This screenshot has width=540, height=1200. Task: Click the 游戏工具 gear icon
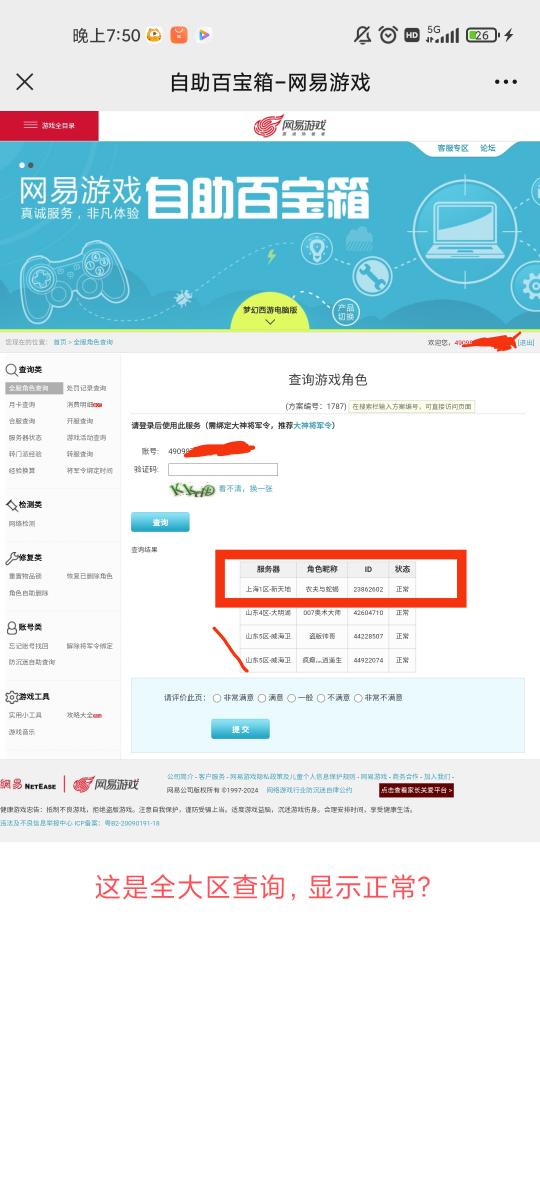coord(11,697)
